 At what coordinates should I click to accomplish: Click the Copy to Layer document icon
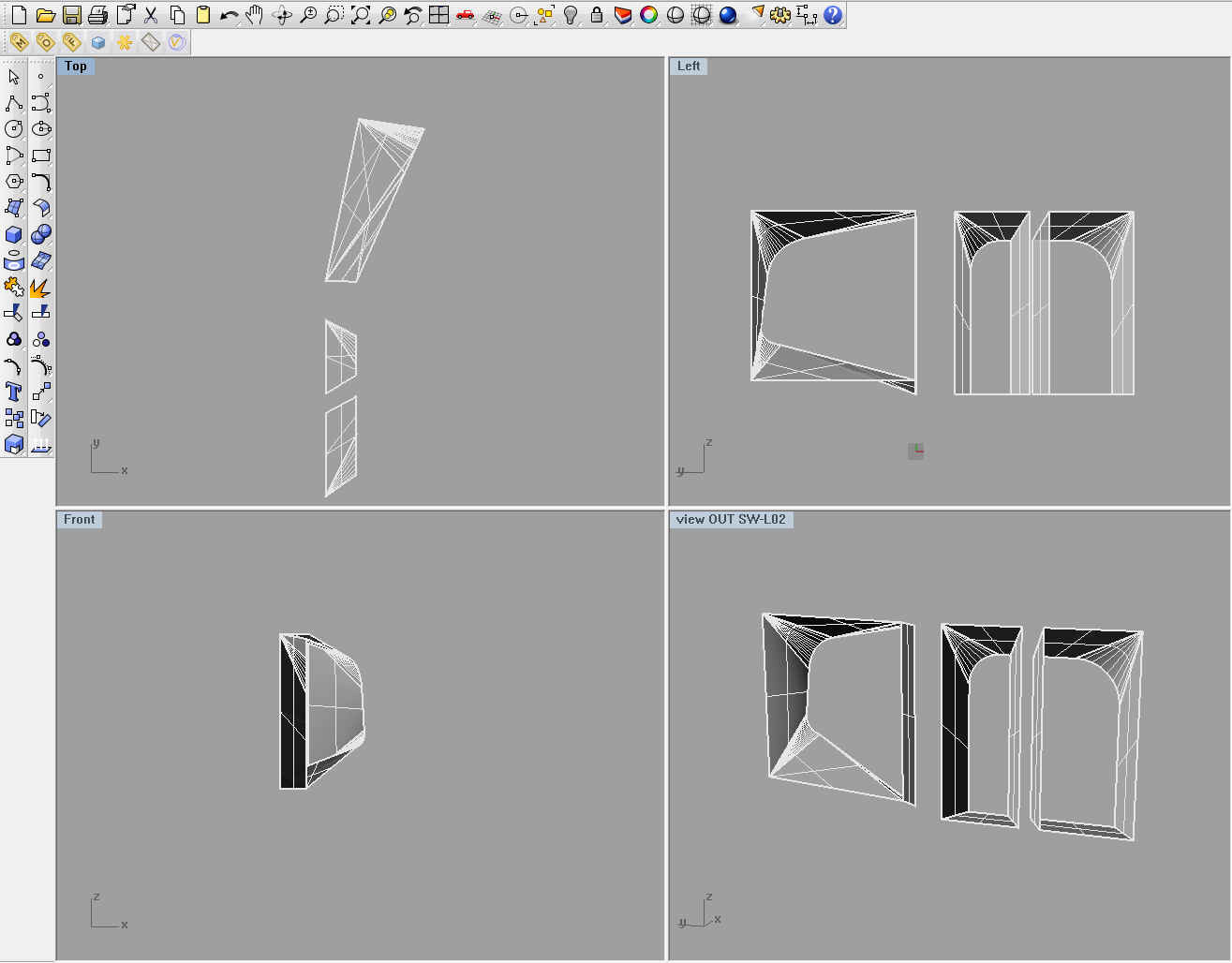pos(124,15)
